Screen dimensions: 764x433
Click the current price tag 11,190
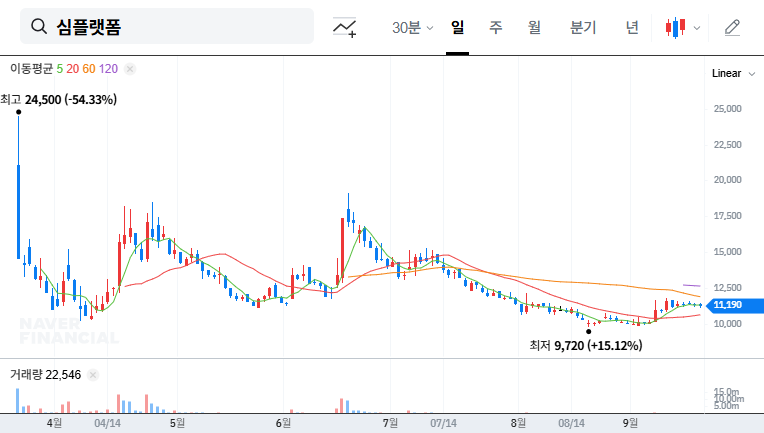coord(736,305)
